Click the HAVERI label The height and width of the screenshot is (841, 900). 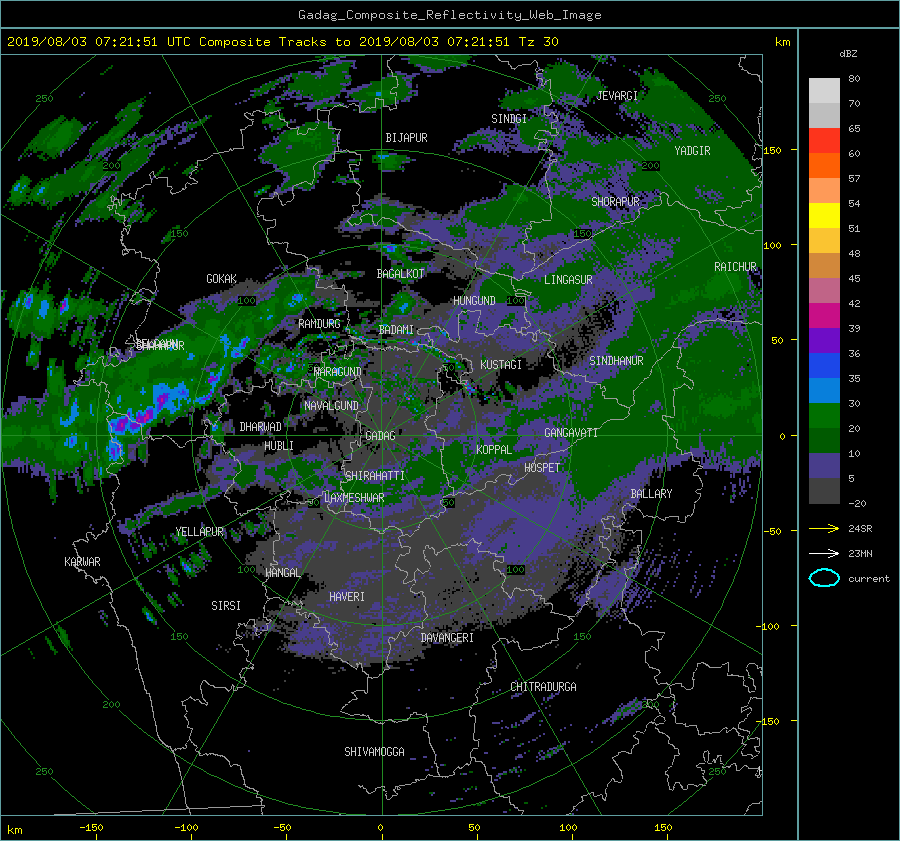coord(347,597)
